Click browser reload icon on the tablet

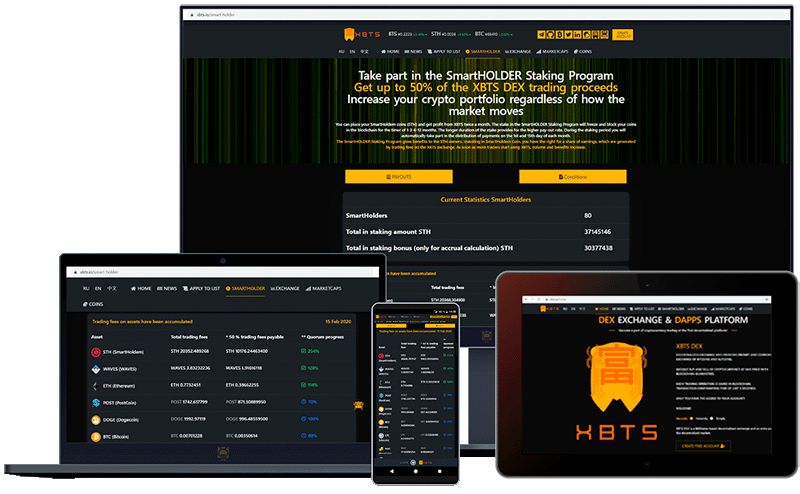539,300
